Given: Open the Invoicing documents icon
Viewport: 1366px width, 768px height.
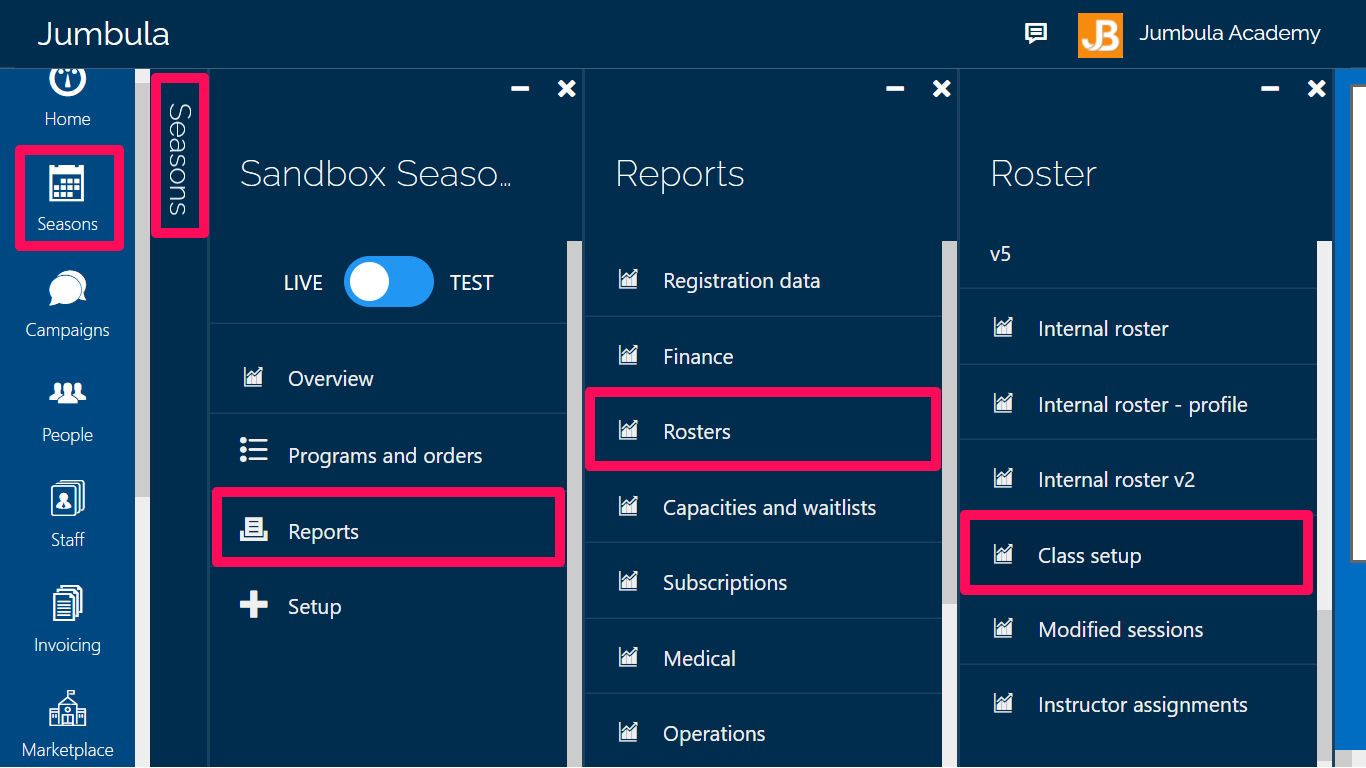Looking at the screenshot, I should point(67,603).
